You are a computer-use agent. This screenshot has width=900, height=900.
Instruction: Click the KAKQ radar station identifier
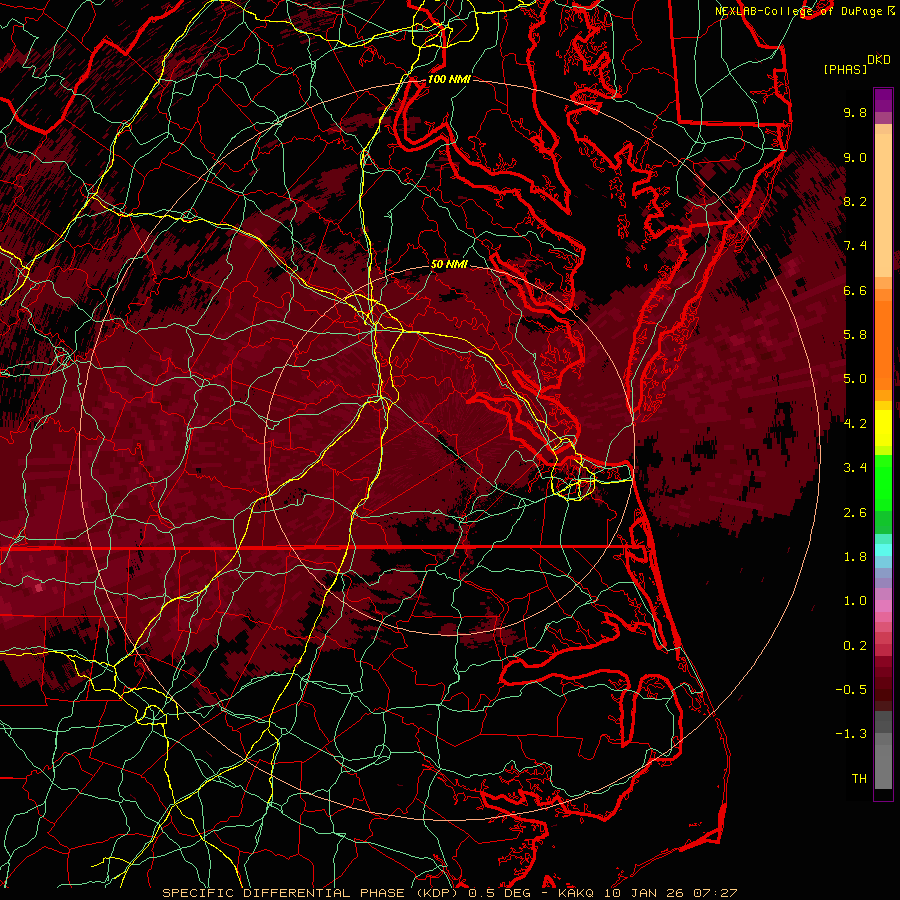577,893
